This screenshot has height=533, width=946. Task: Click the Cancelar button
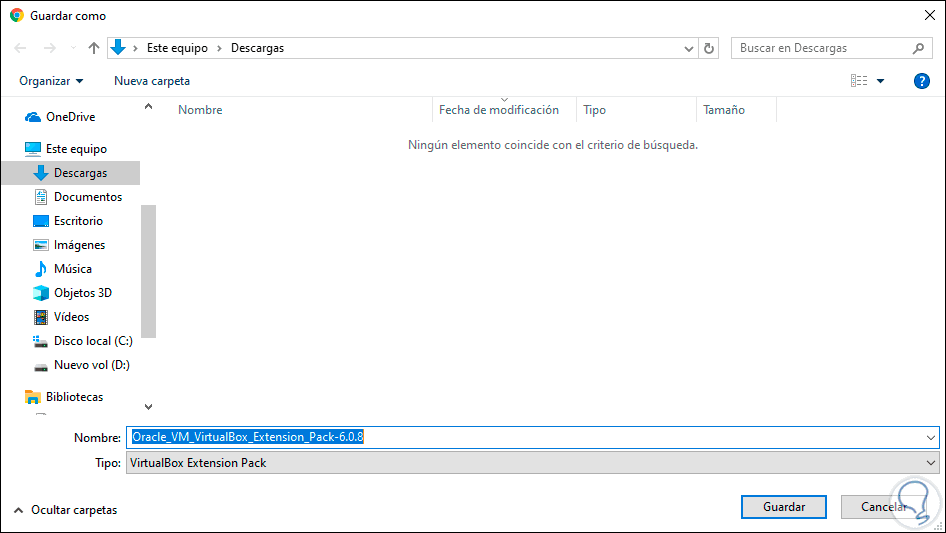point(884,507)
